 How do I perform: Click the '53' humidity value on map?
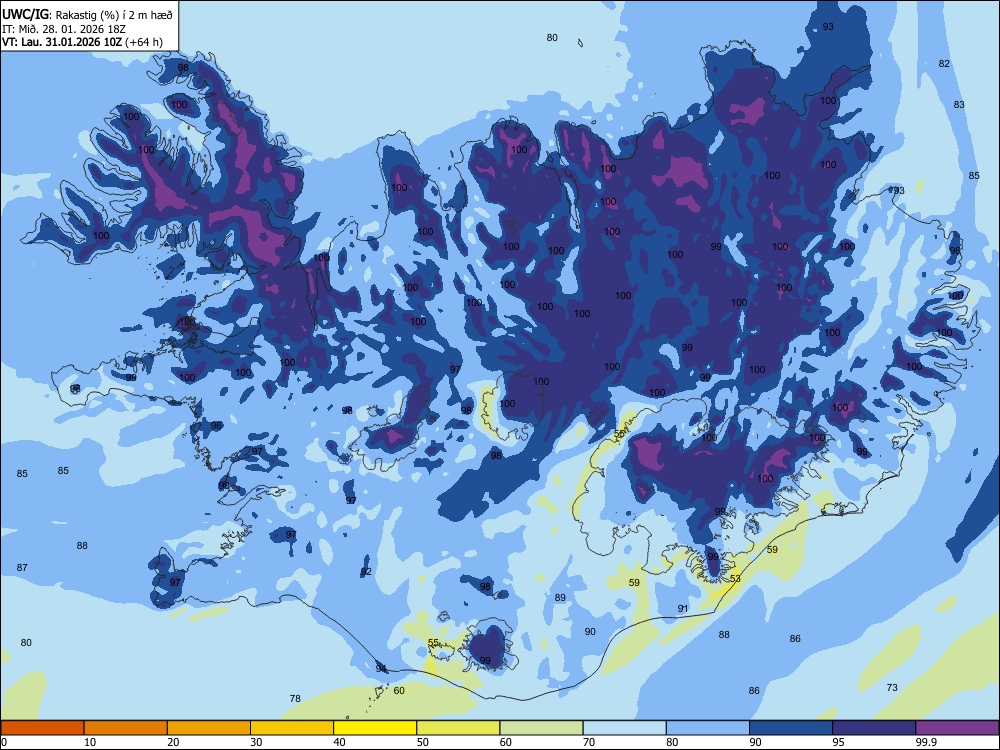735,578
